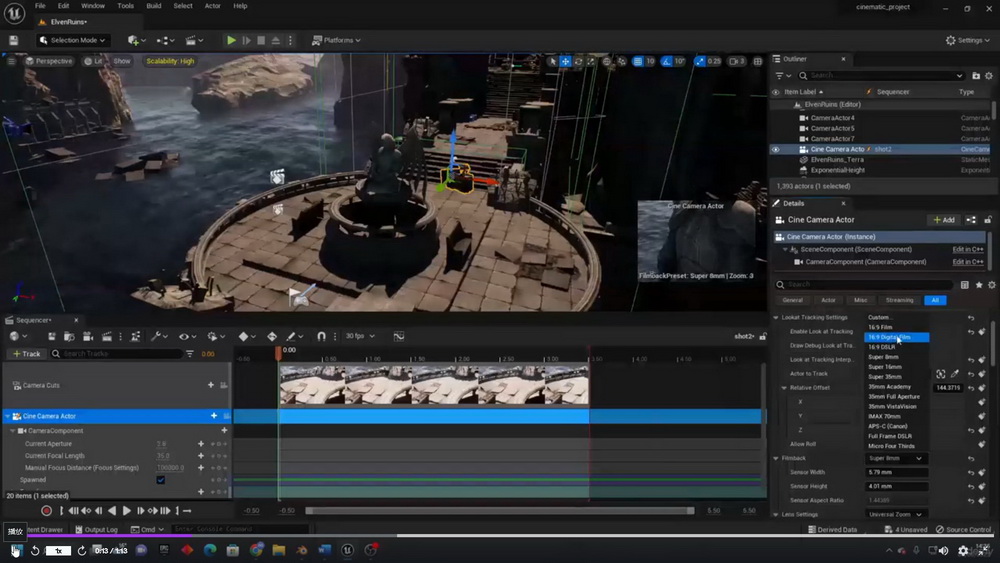This screenshot has width=1000, height=563.
Task: Toggle the Sequencer snapping magnet icon
Action: [x=321, y=336]
